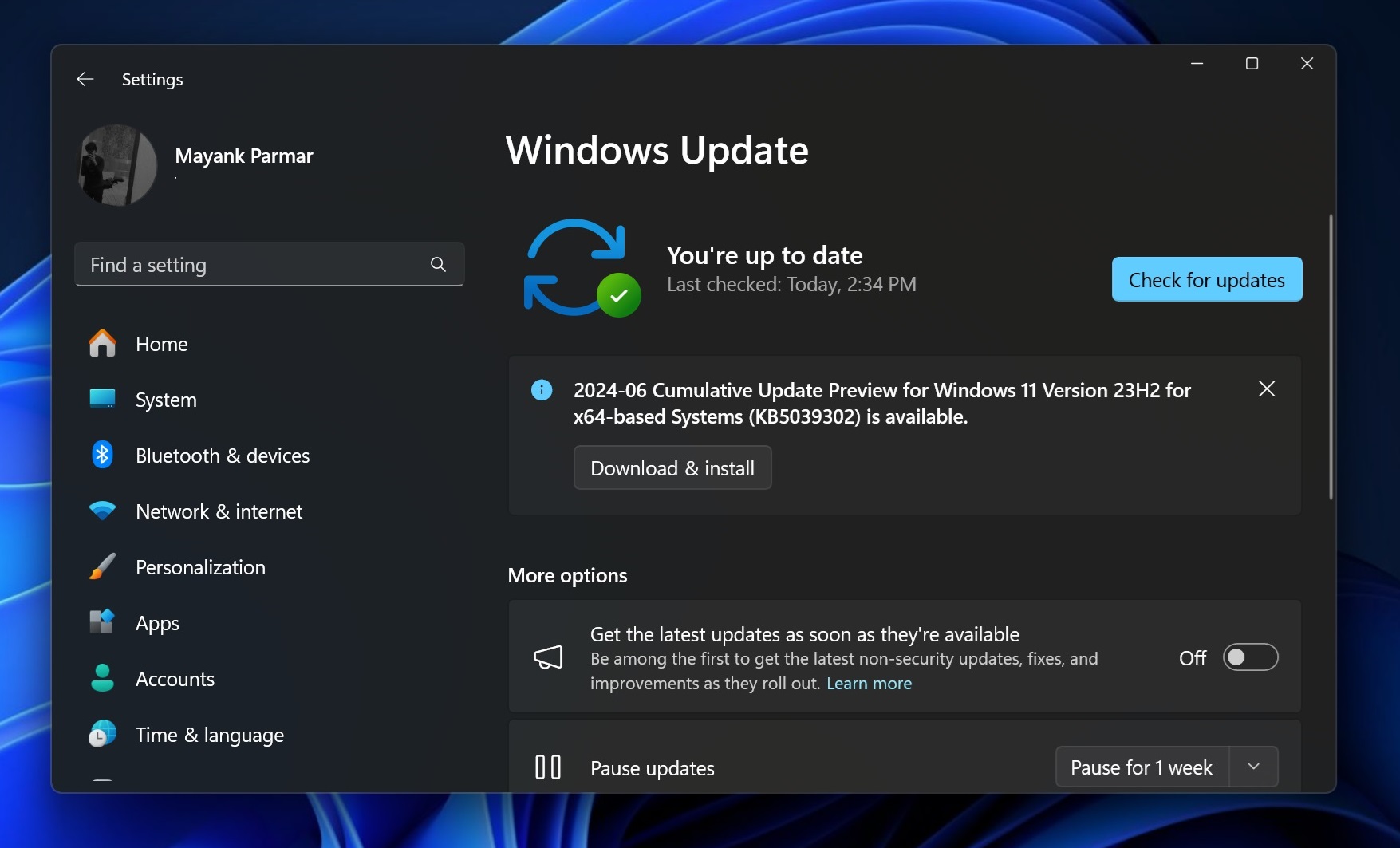The height and width of the screenshot is (848, 1400).
Task: Go to Bluetooth & devices
Action: click(270, 456)
